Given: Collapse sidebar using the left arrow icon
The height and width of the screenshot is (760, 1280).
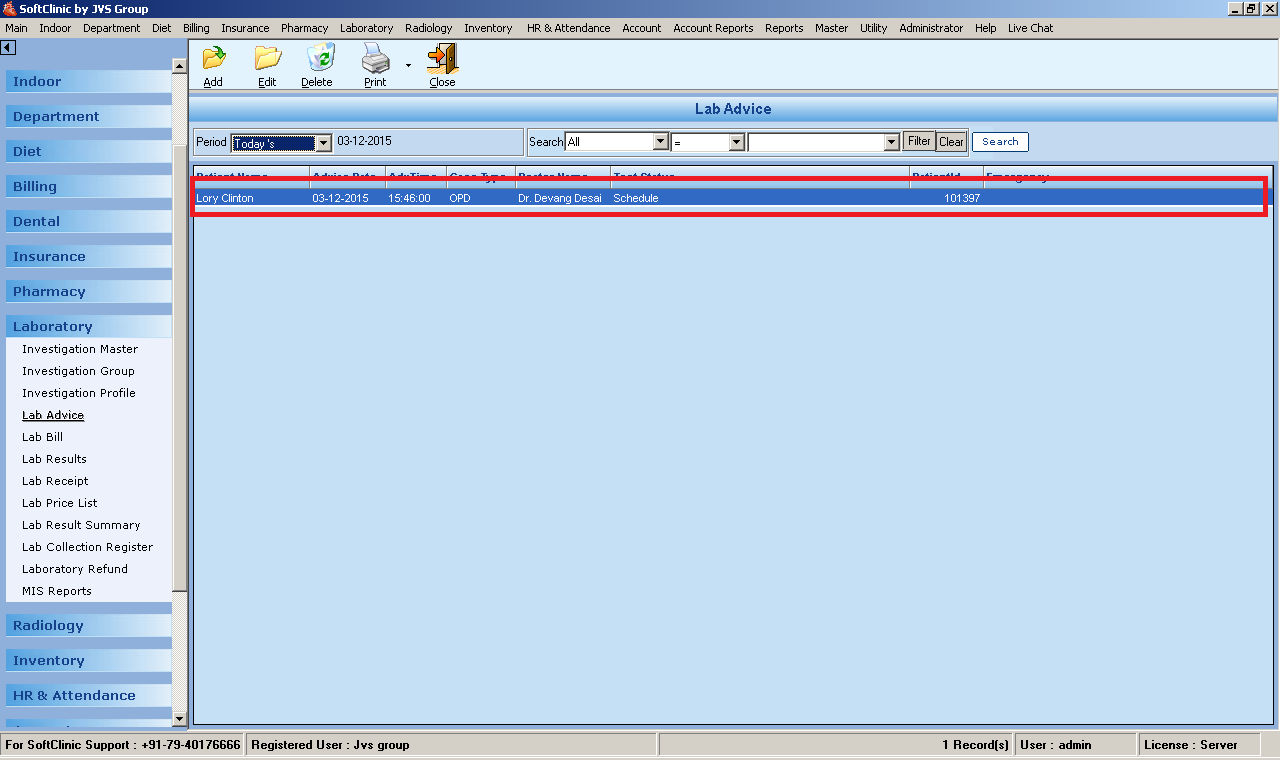Looking at the screenshot, I should pos(8,48).
